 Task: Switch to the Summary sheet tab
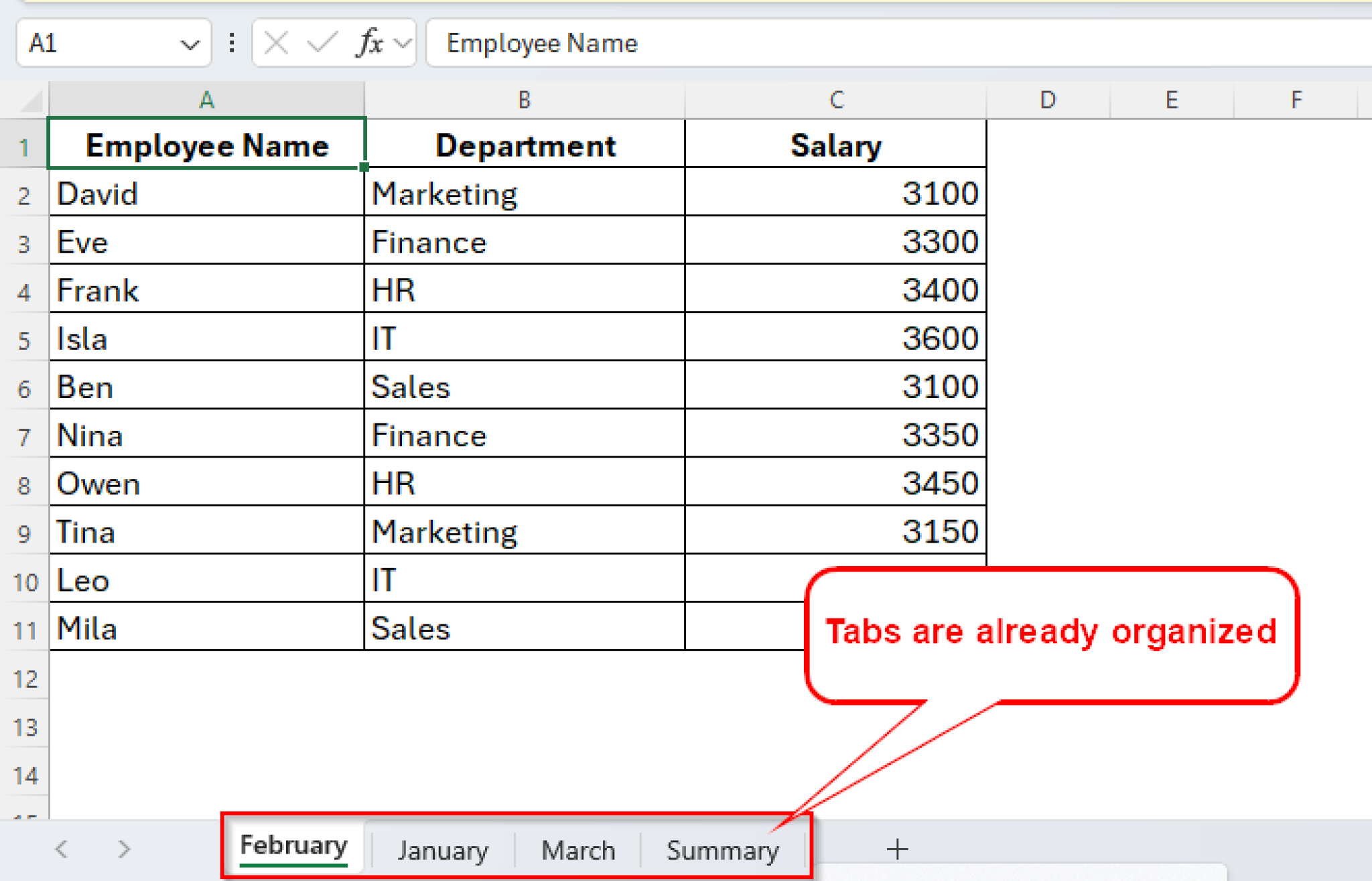(x=722, y=850)
